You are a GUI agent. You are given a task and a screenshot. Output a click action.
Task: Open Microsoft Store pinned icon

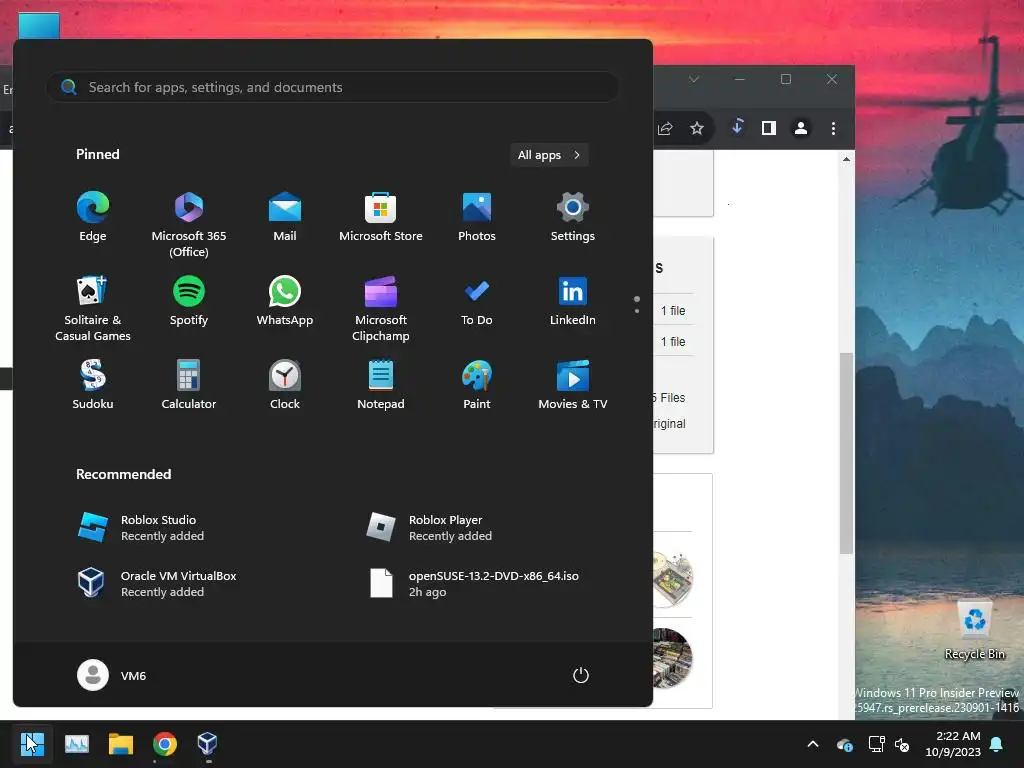381,217
